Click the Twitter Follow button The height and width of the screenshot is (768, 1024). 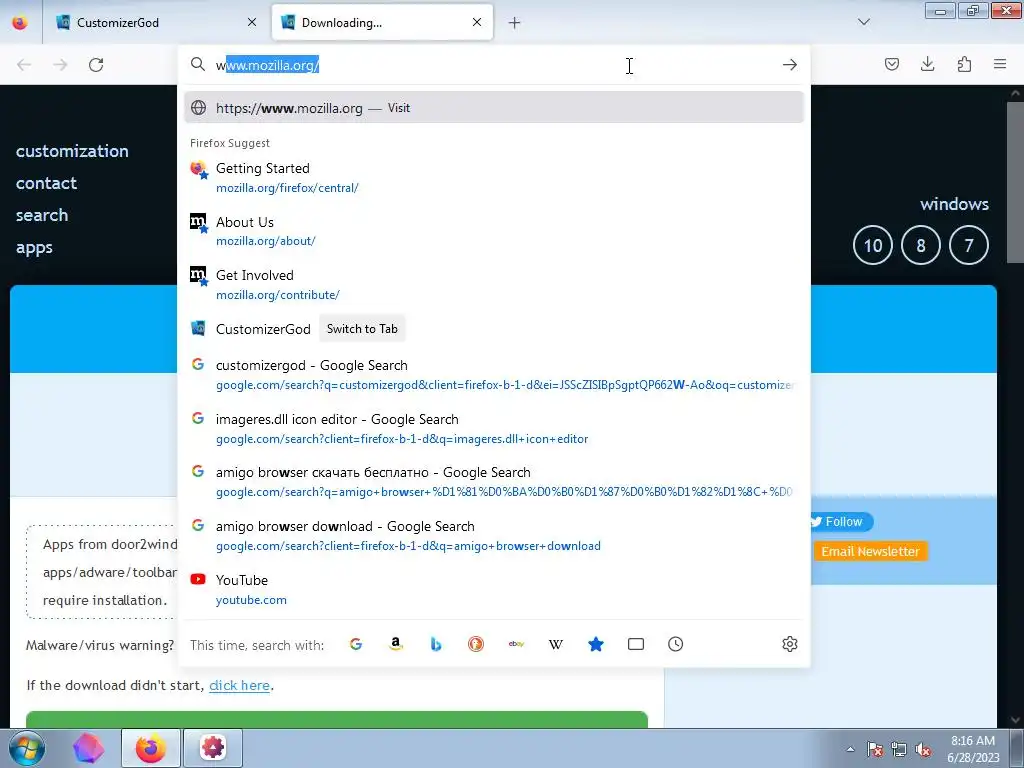[x=841, y=521]
